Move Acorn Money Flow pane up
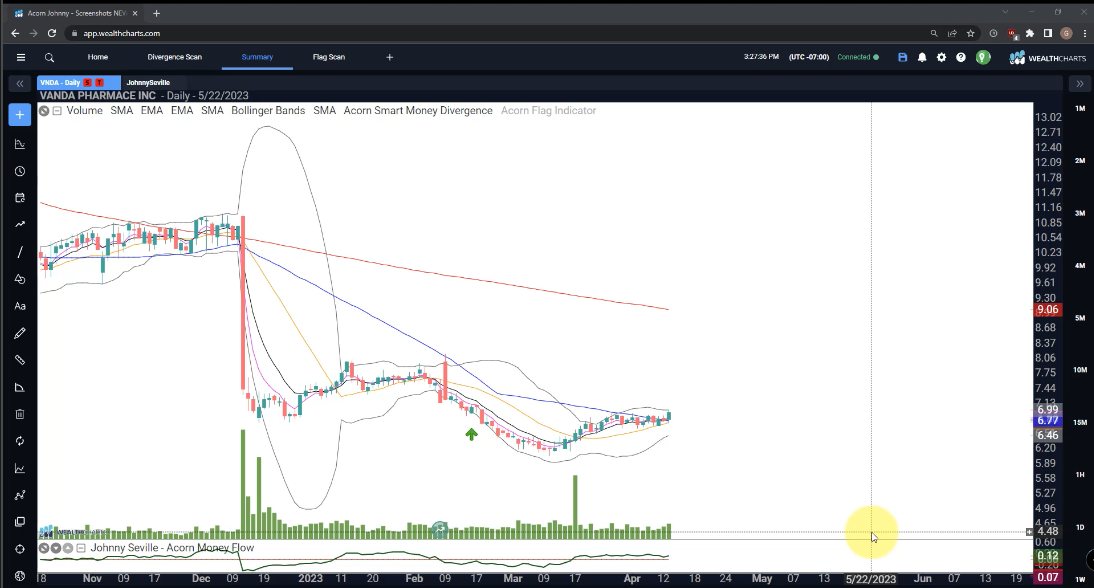The height and width of the screenshot is (588, 1094). 68,548
